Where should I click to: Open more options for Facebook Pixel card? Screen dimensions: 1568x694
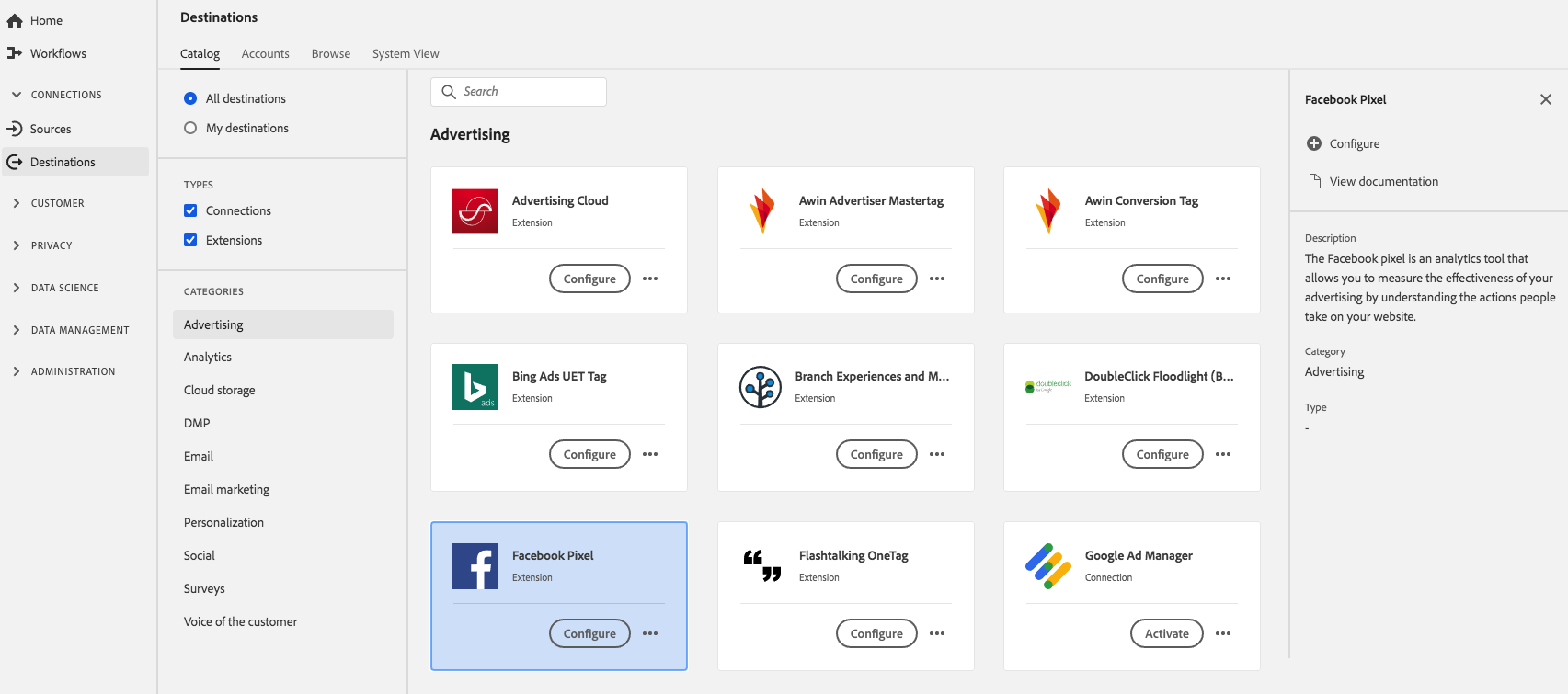click(650, 633)
